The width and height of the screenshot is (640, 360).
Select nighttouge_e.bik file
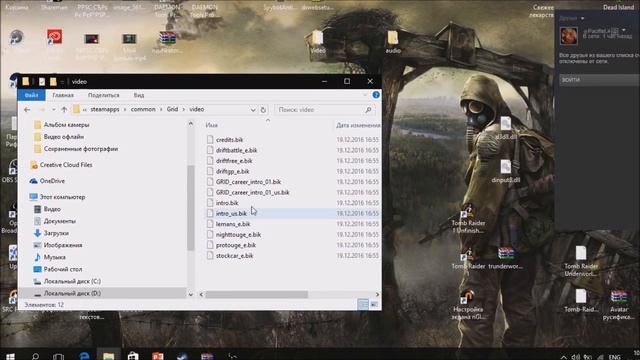click(238, 235)
